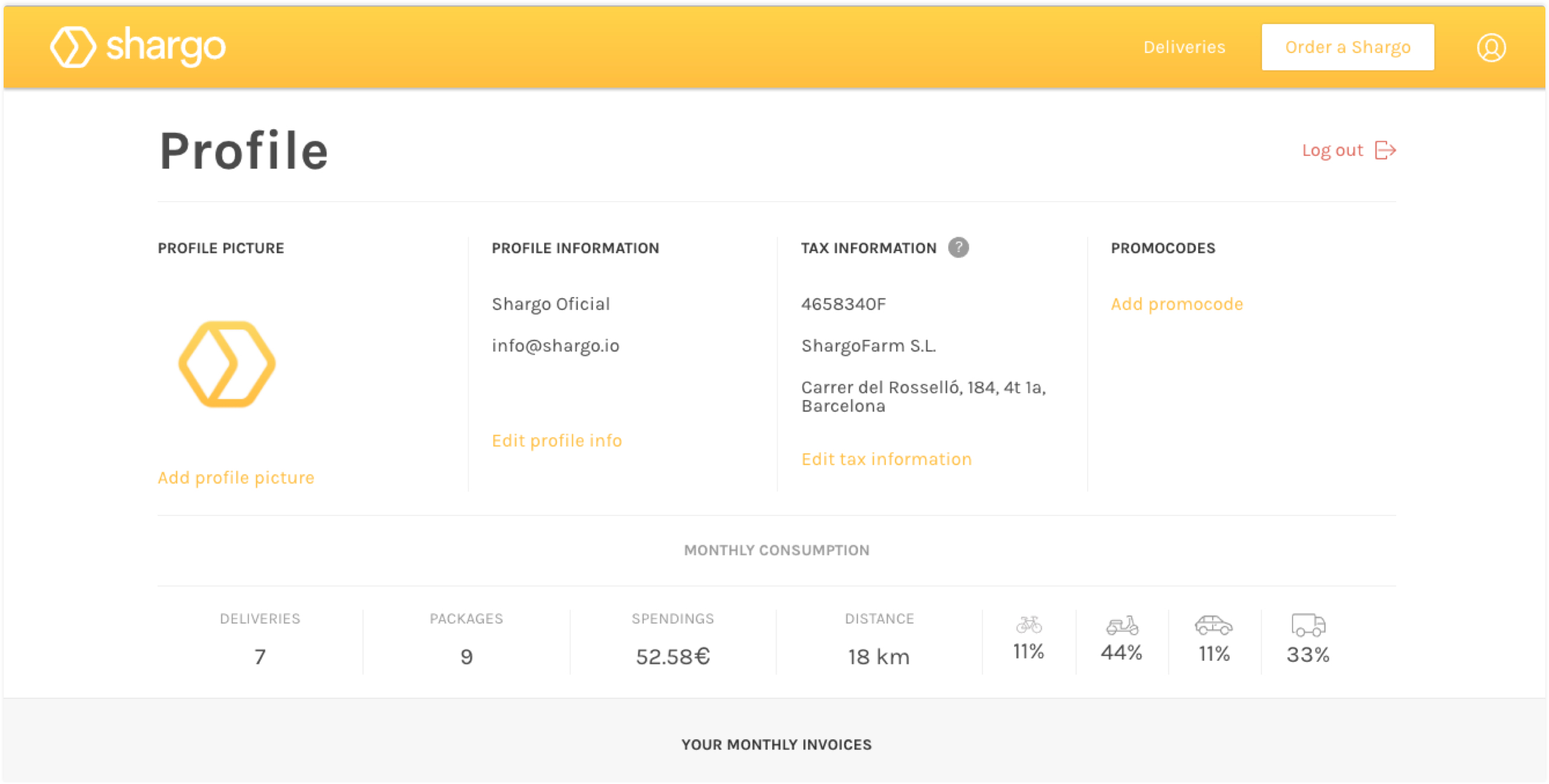The height and width of the screenshot is (784, 1549).
Task: Select the scooter vehicle icon
Action: pos(1121,625)
